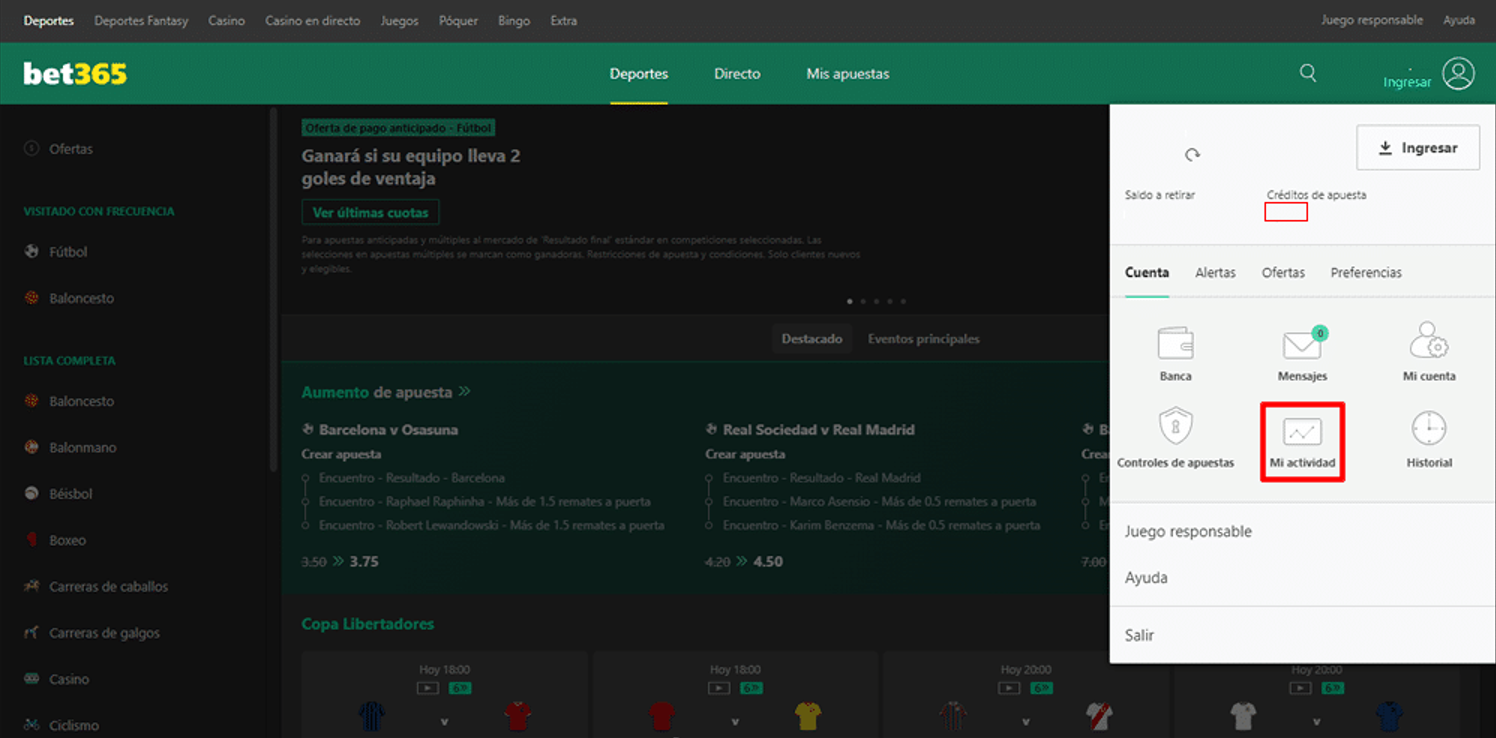Open Mi cuenta settings icon

[x=1429, y=341]
